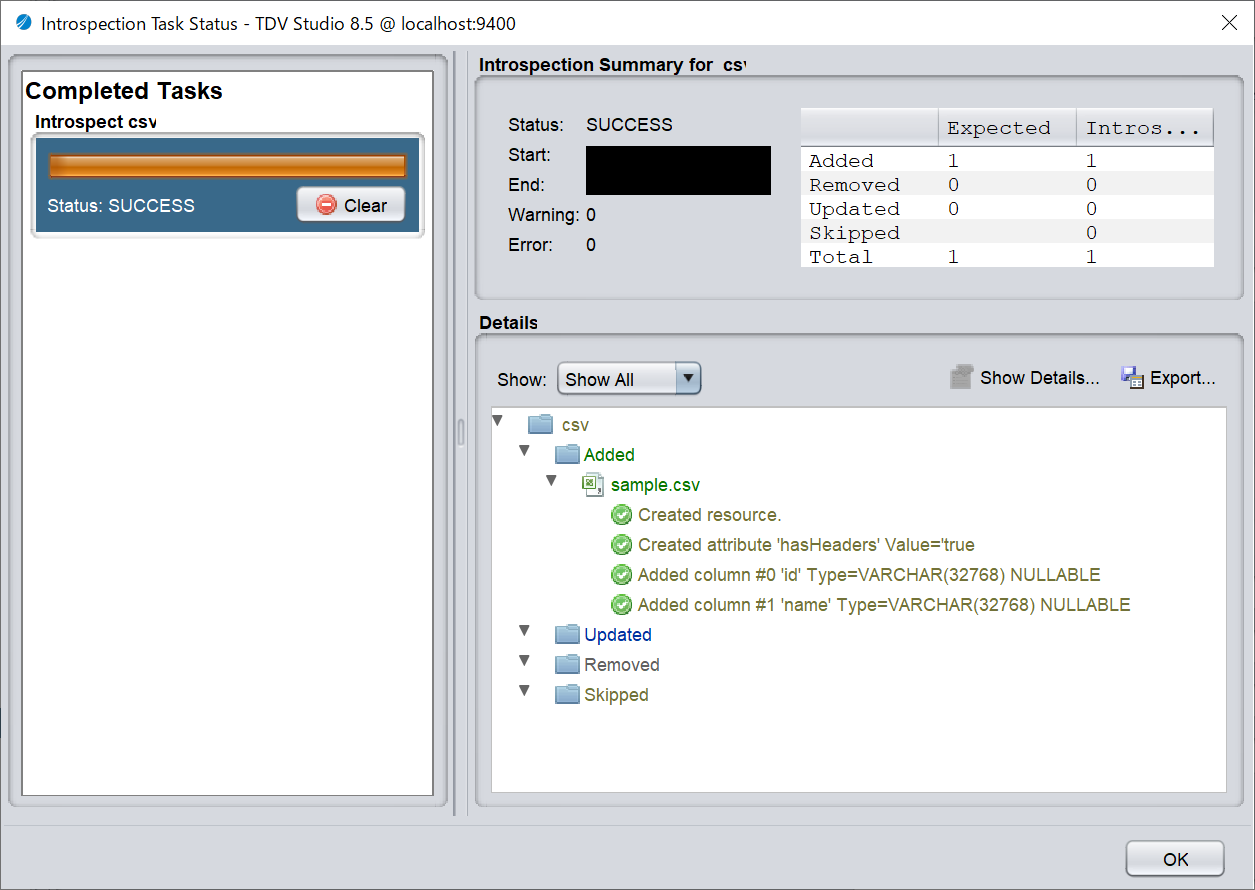Close the Introspection Task Status window
This screenshot has width=1255, height=890.
coord(1230,22)
